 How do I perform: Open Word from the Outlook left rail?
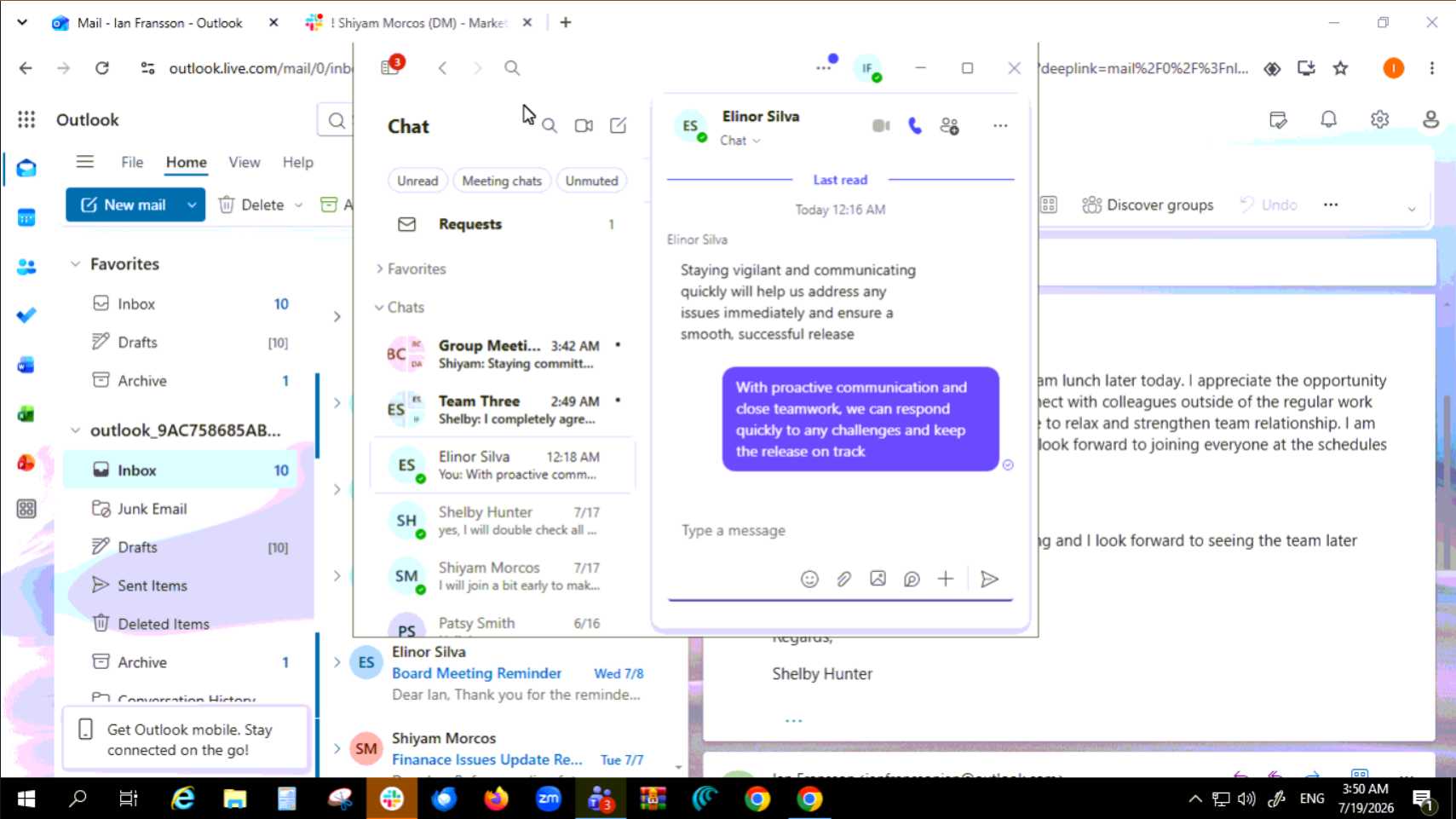click(26, 365)
